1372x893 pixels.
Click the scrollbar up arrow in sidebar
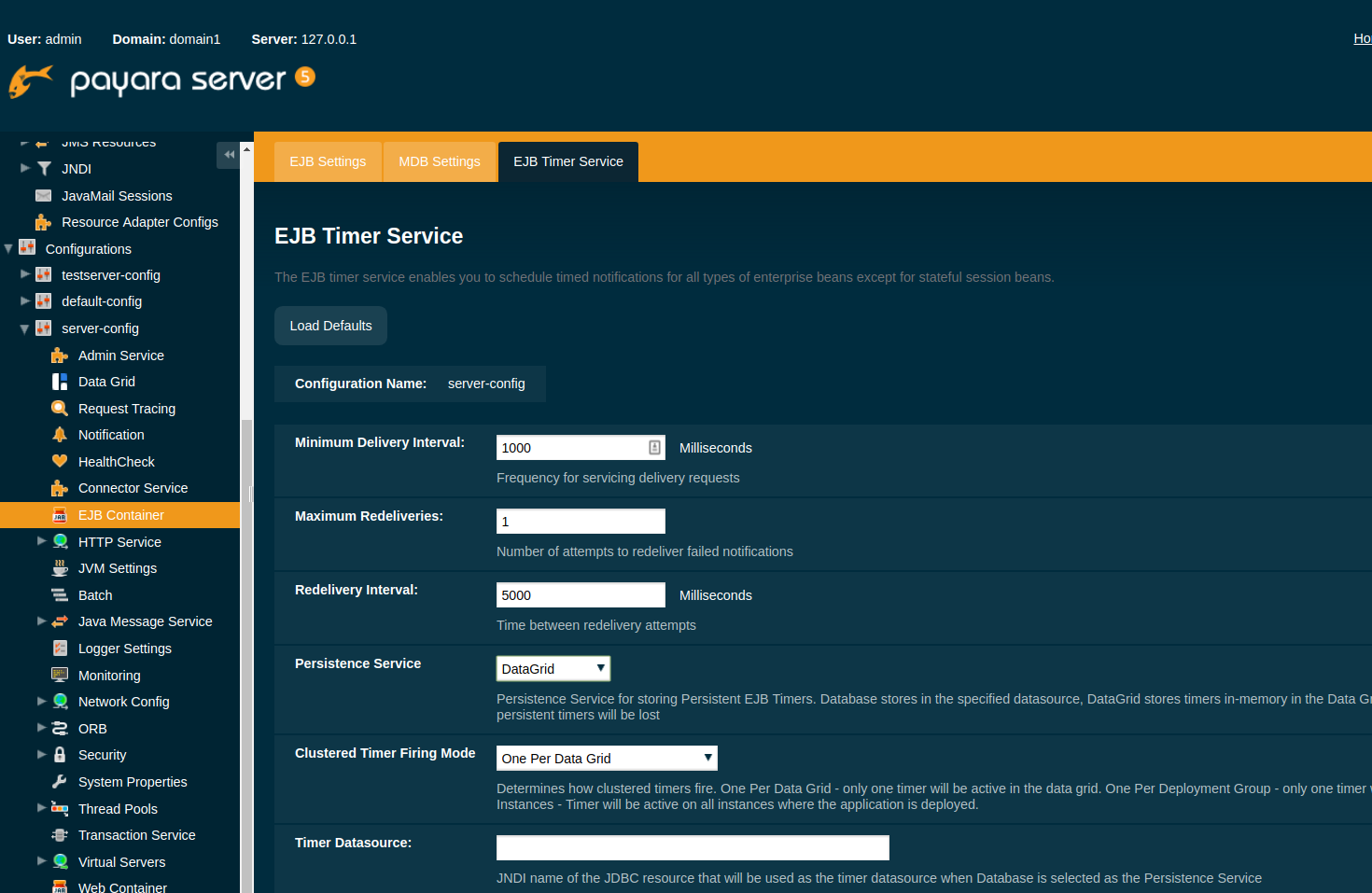(x=246, y=148)
